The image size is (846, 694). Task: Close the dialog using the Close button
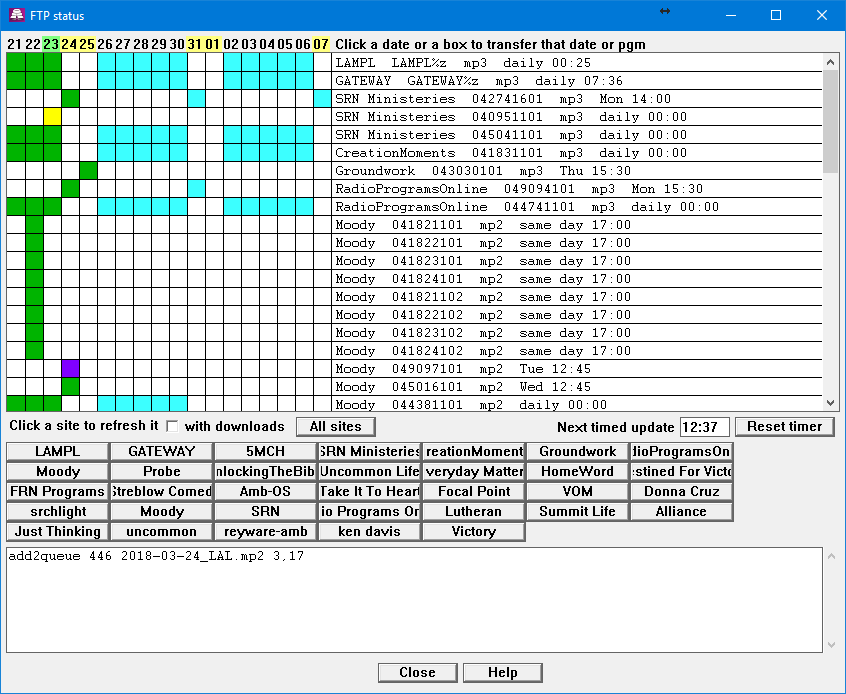pyautogui.click(x=418, y=672)
